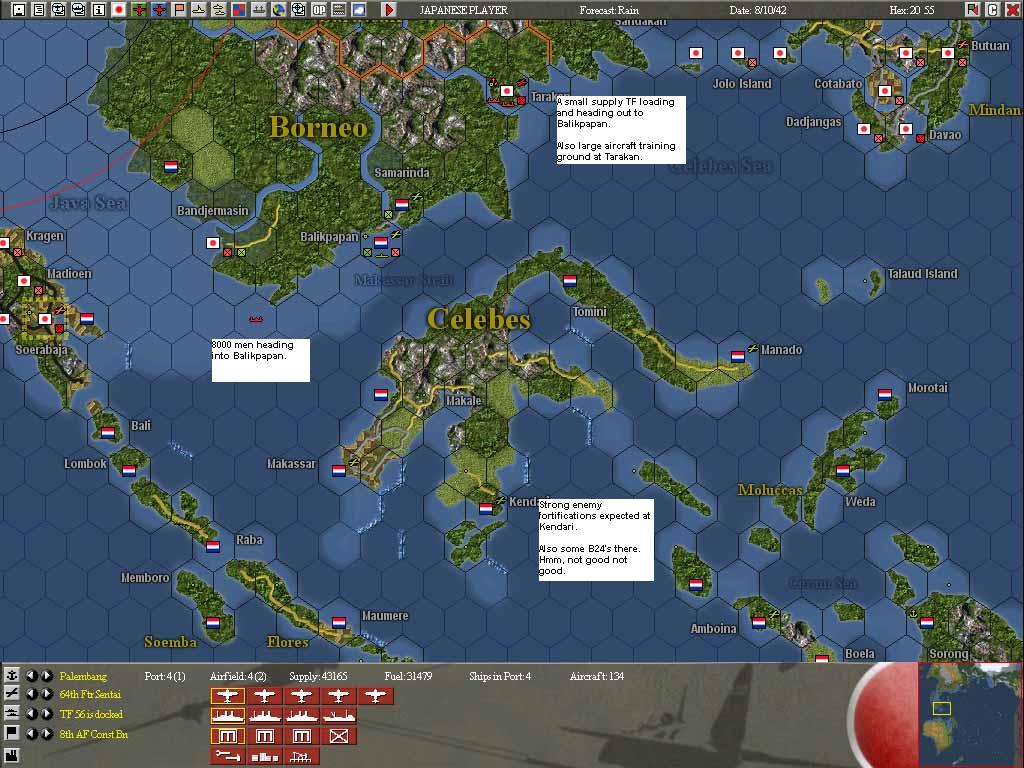The image size is (1024, 768).
Task: Select the flag marker toolbar icon
Action: pos(182,10)
